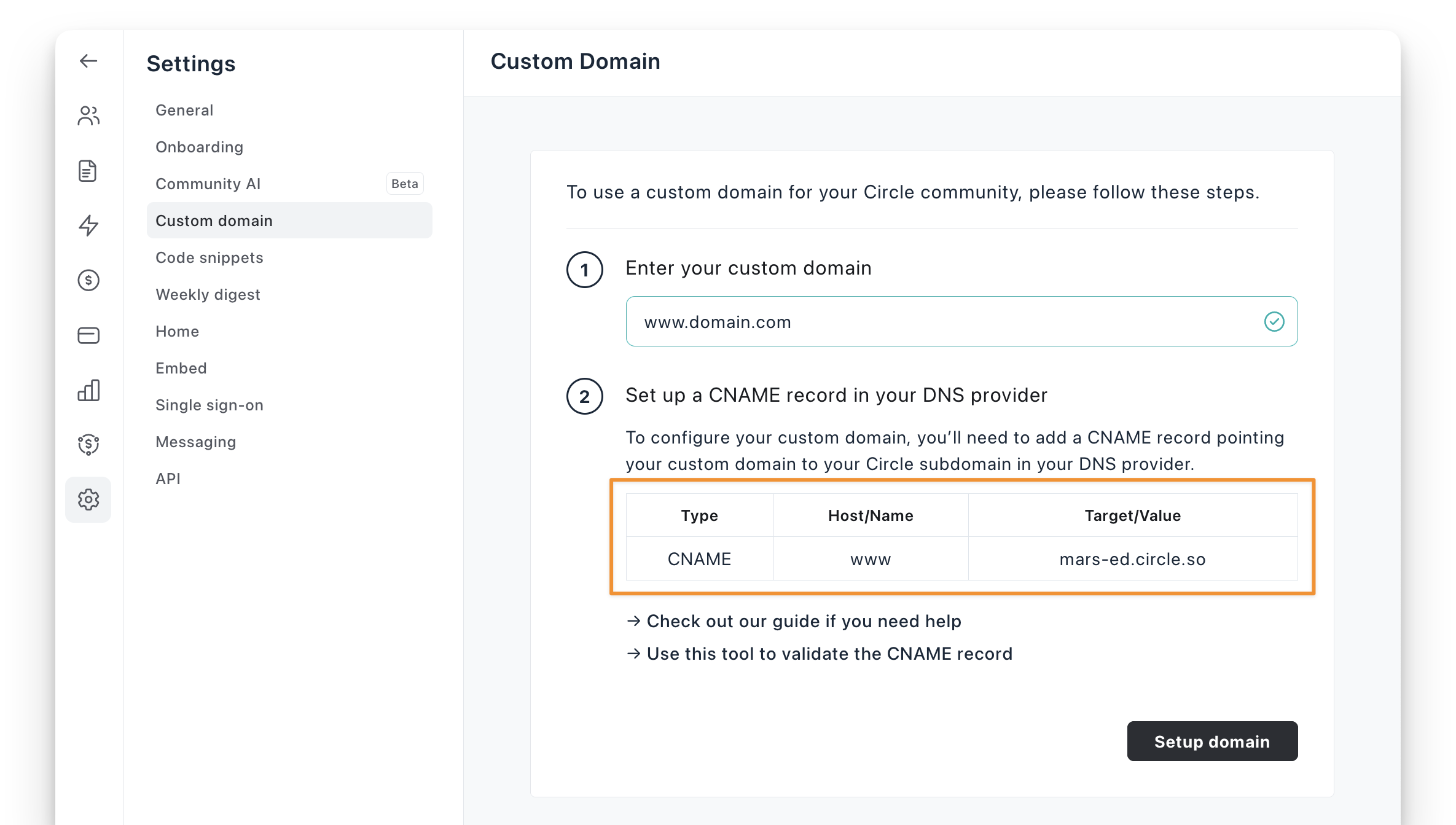
Task: Select the Custom domain menu item
Action: click(x=214, y=221)
